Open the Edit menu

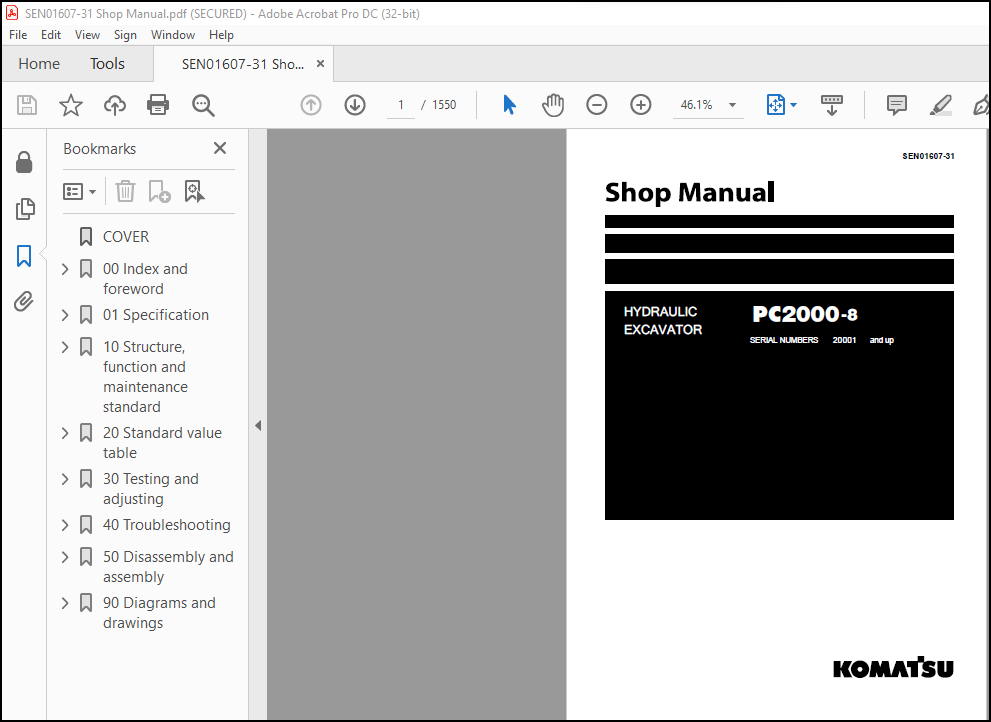pyautogui.click(x=51, y=35)
